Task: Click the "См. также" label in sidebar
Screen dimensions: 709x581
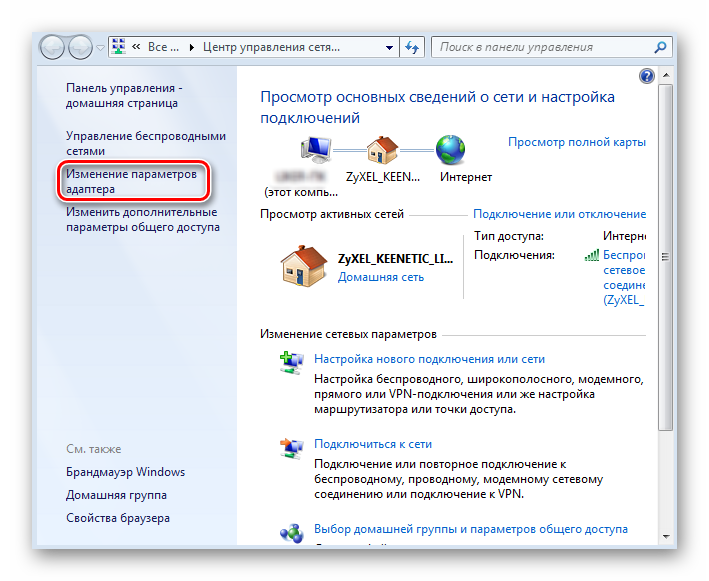Action: (94, 449)
